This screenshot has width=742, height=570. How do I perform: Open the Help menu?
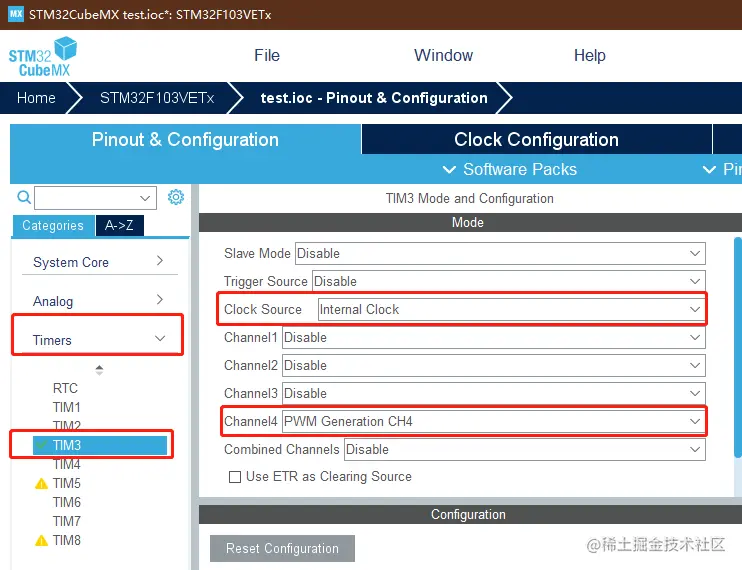tap(590, 55)
